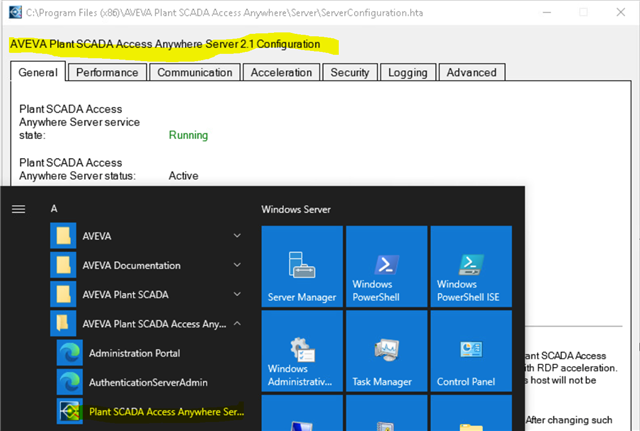Click the Administration Portal entry text
This screenshot has width=640, height=431.
pos(135,353)
